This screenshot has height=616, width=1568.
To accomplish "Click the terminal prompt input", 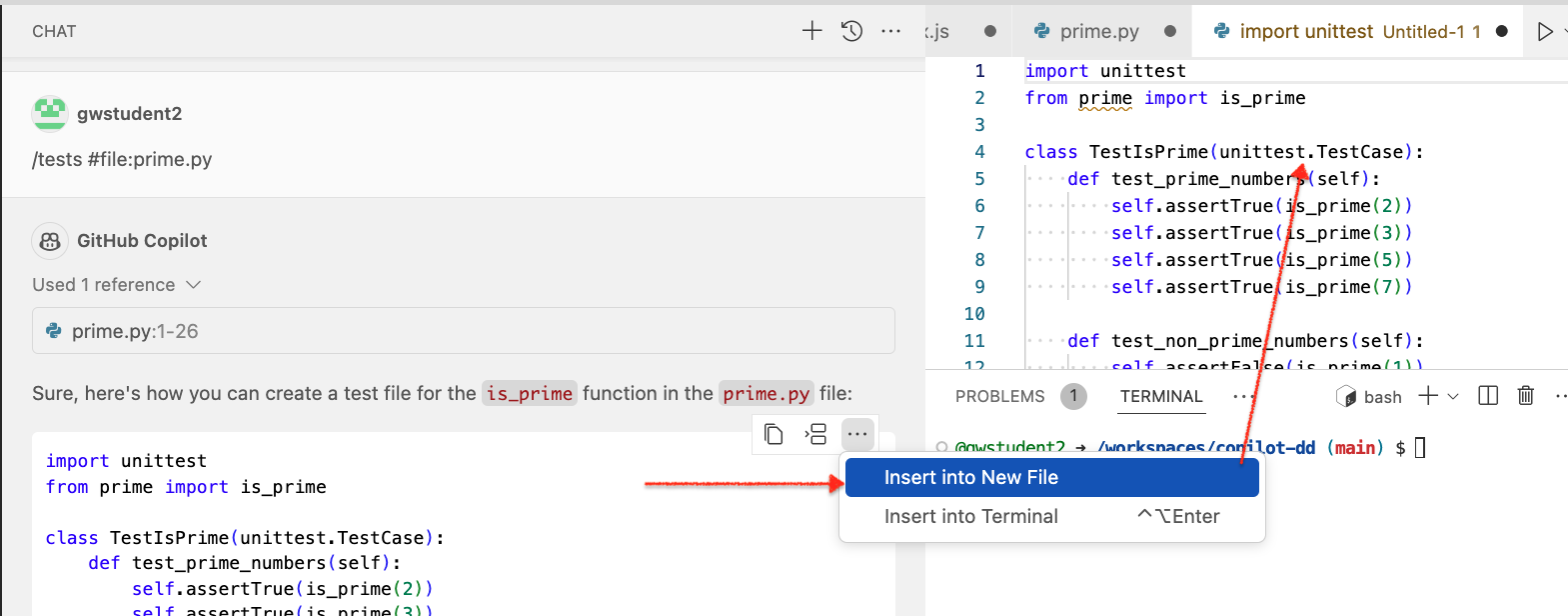I will pos(1420,447).
